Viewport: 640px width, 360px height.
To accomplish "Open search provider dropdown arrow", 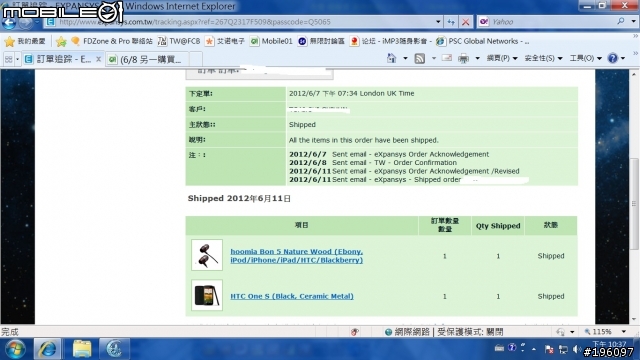I will tap(633, 21).
